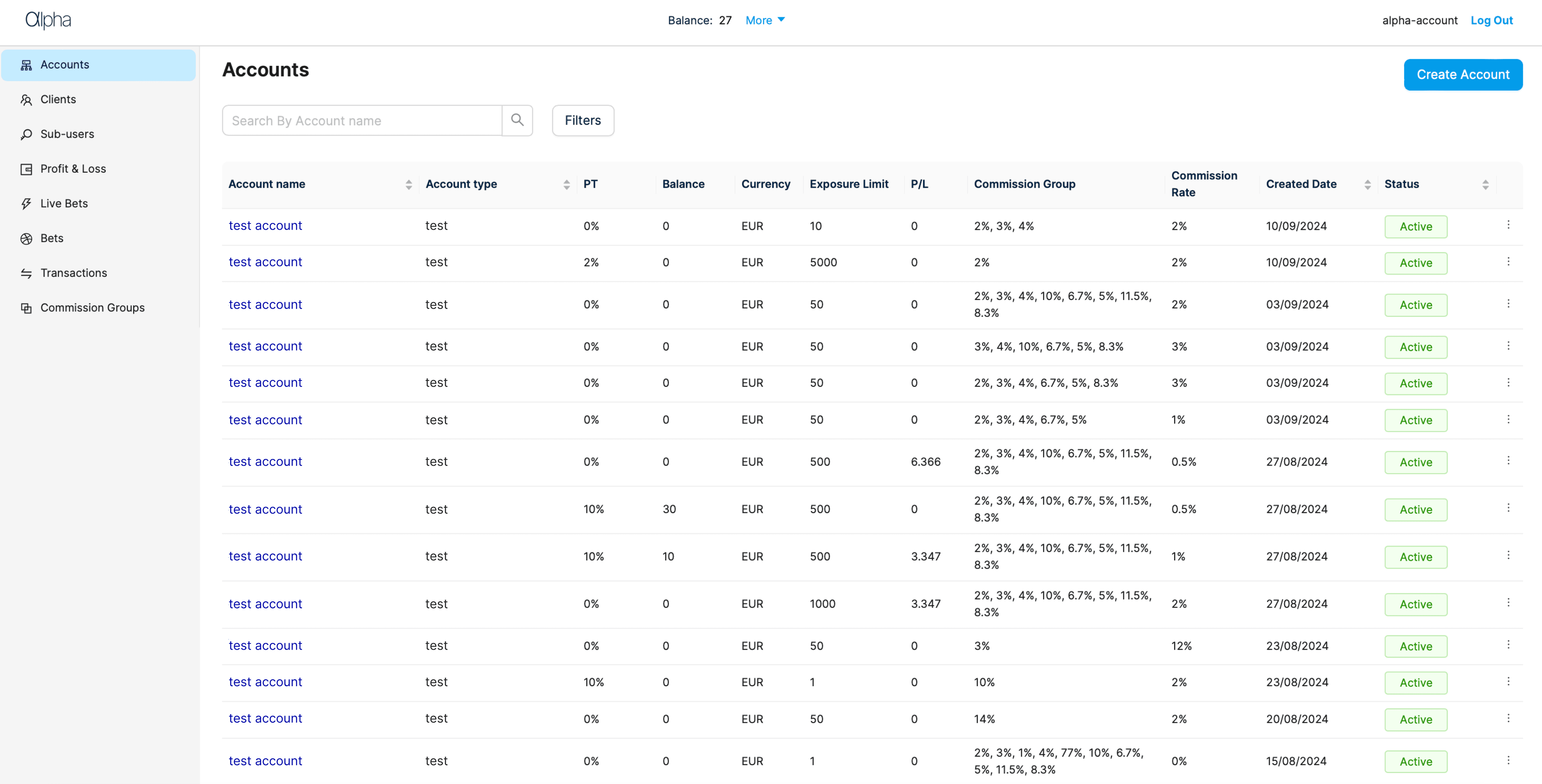Open test account with Exposure Limit 5000
The height and width of the screenshot is (784, 1542).
pyautogui.click(x=265, y=262)
